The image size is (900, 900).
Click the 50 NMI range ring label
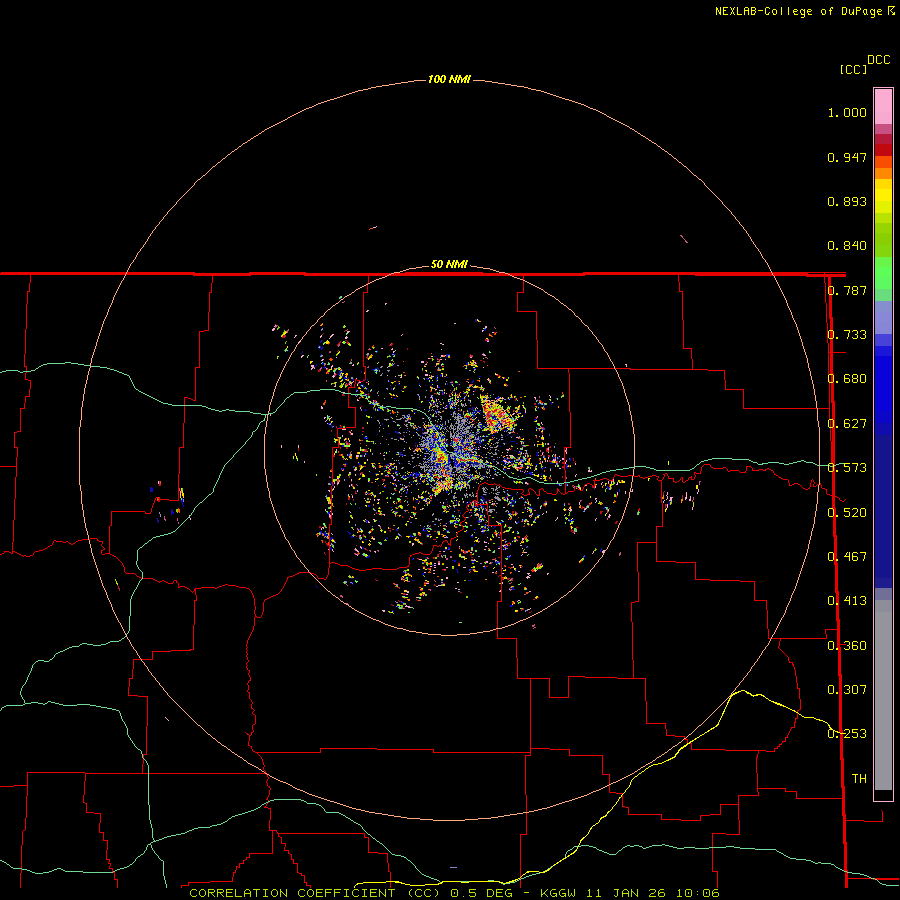point(449,264)
